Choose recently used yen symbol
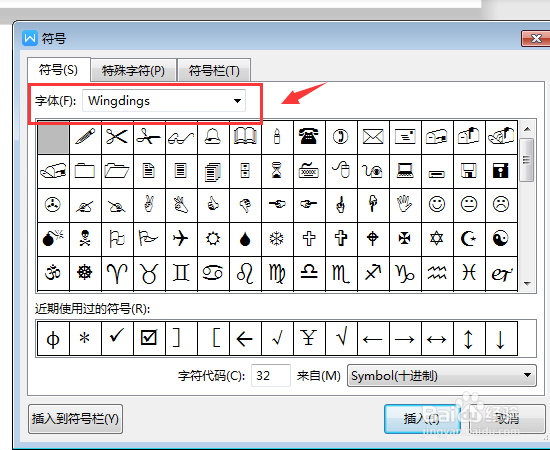This screenshot has width=550, height=450. click(x=309, y=338)
